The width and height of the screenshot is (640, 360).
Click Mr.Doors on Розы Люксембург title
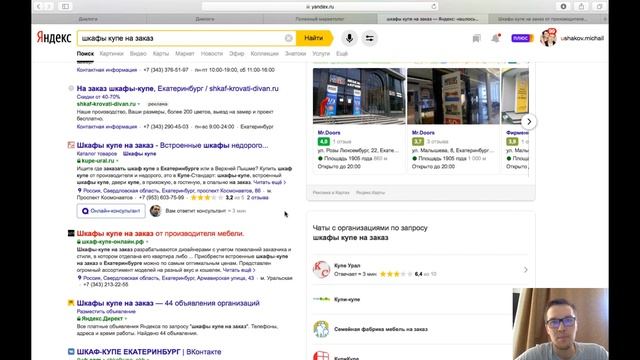click(x=329, y=133)
